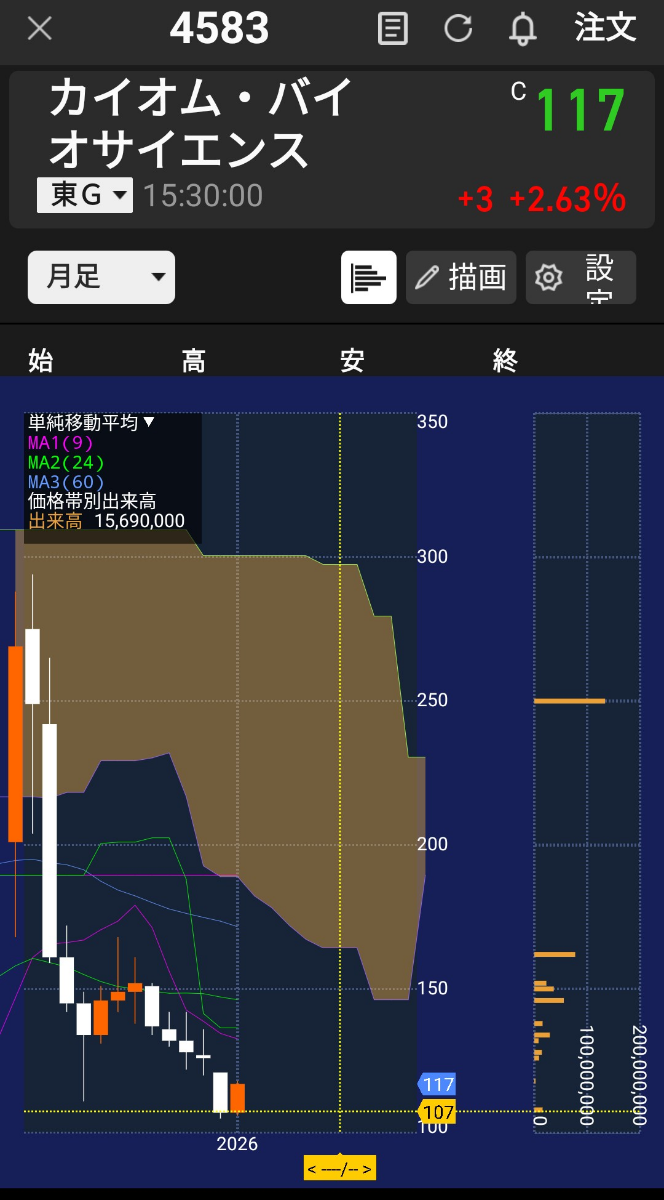Screen dimensions: 664x1200
Task: Select the 出来高 15,690,000 value
Action: [106, 521]
